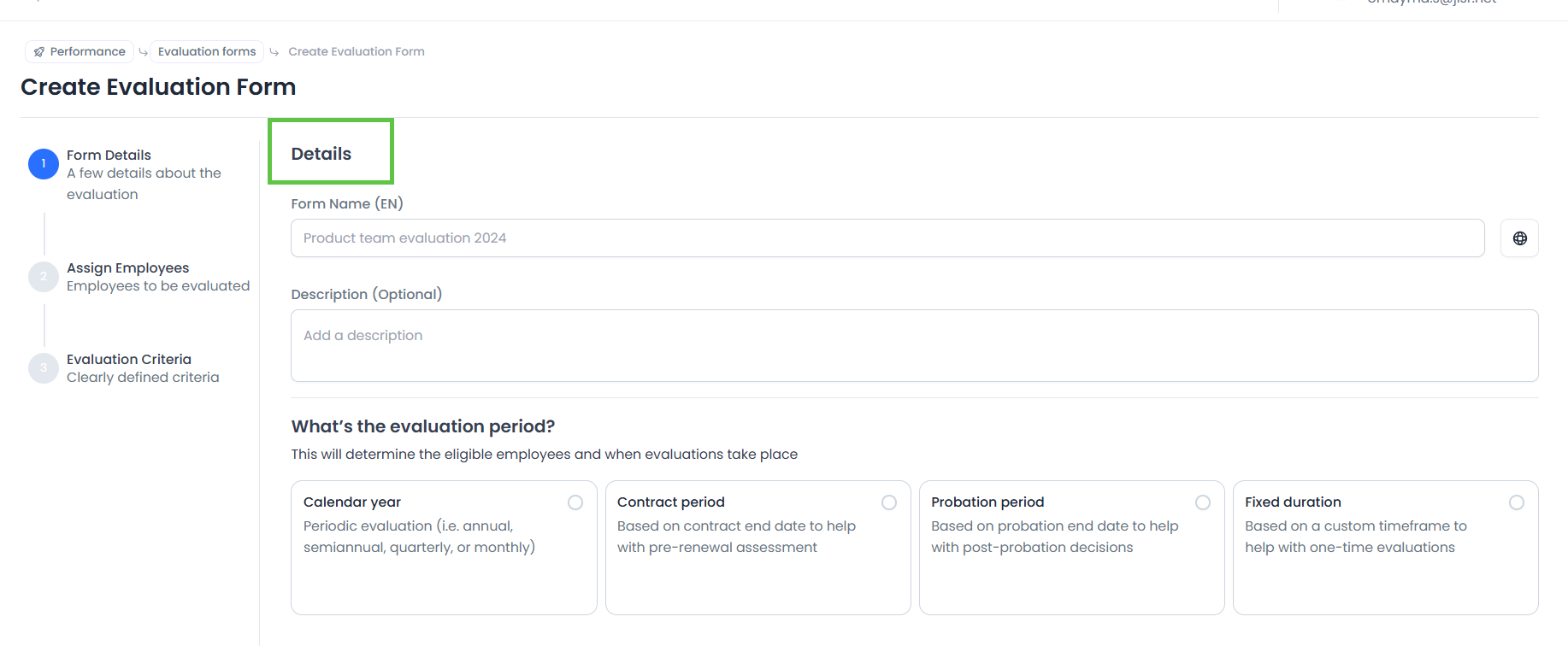Click the breadcrumb arrow before Create Evaluation Form
Viewport: 1568px width, 646px height.
click(x=272, y=51)
